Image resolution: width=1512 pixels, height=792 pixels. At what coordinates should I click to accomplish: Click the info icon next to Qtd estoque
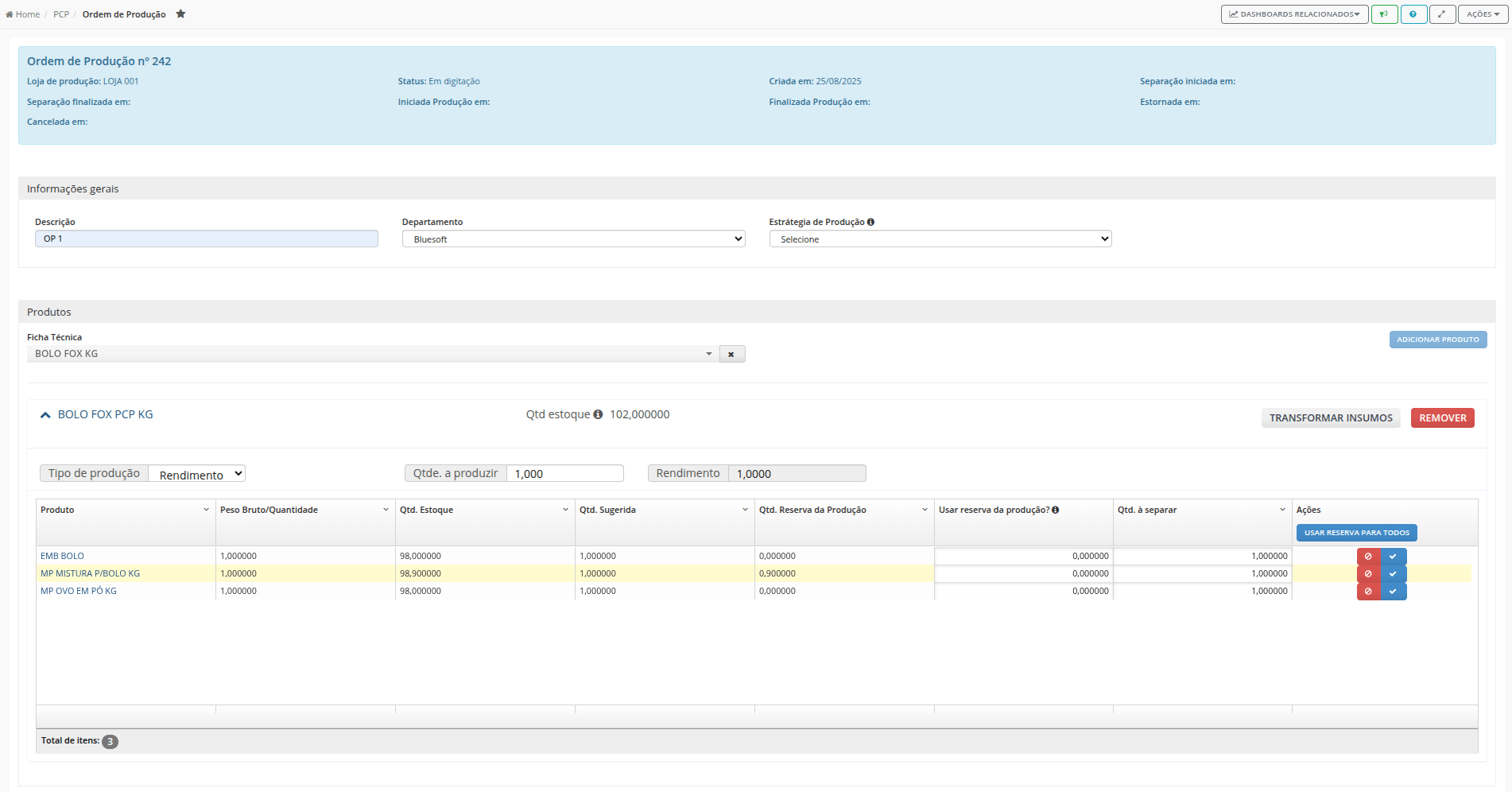click(598, 414)
